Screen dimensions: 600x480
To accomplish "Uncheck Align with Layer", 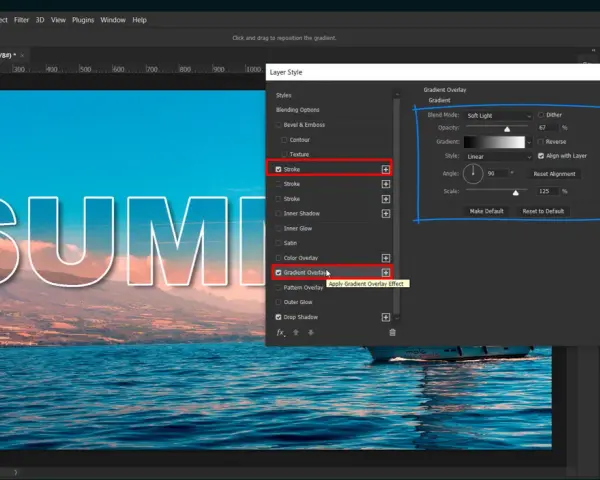I will click(x=541, y=156).
